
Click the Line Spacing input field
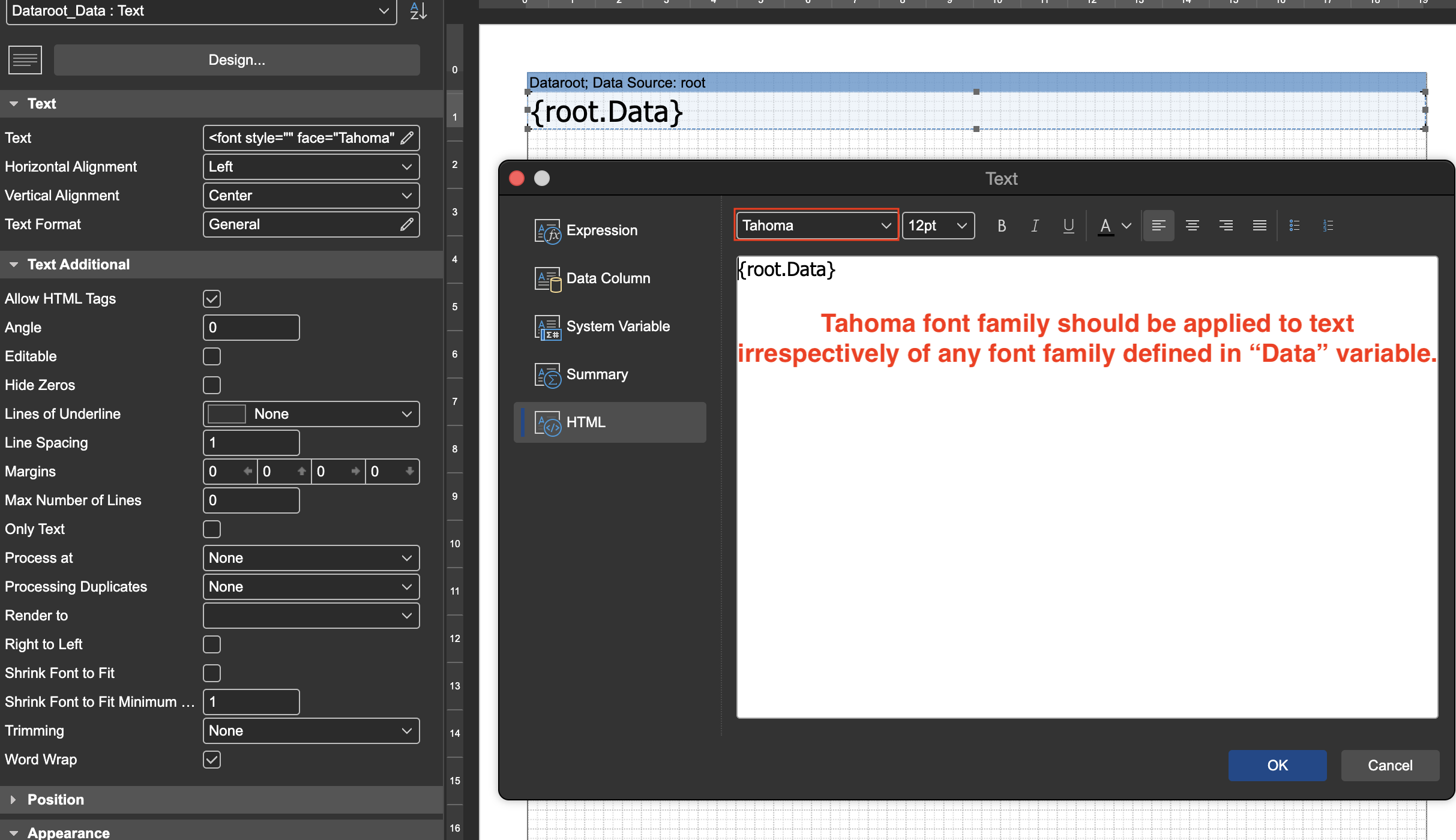tap(251, 443)
